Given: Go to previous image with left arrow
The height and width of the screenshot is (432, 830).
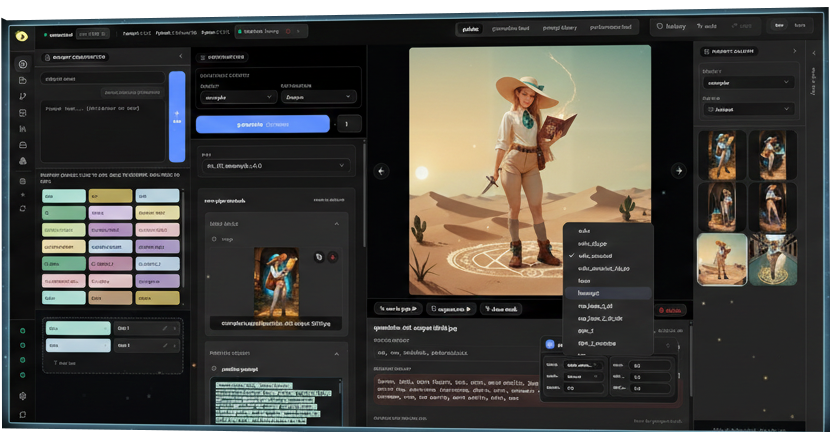Looking at the screenshot, I should pos(381,171).
